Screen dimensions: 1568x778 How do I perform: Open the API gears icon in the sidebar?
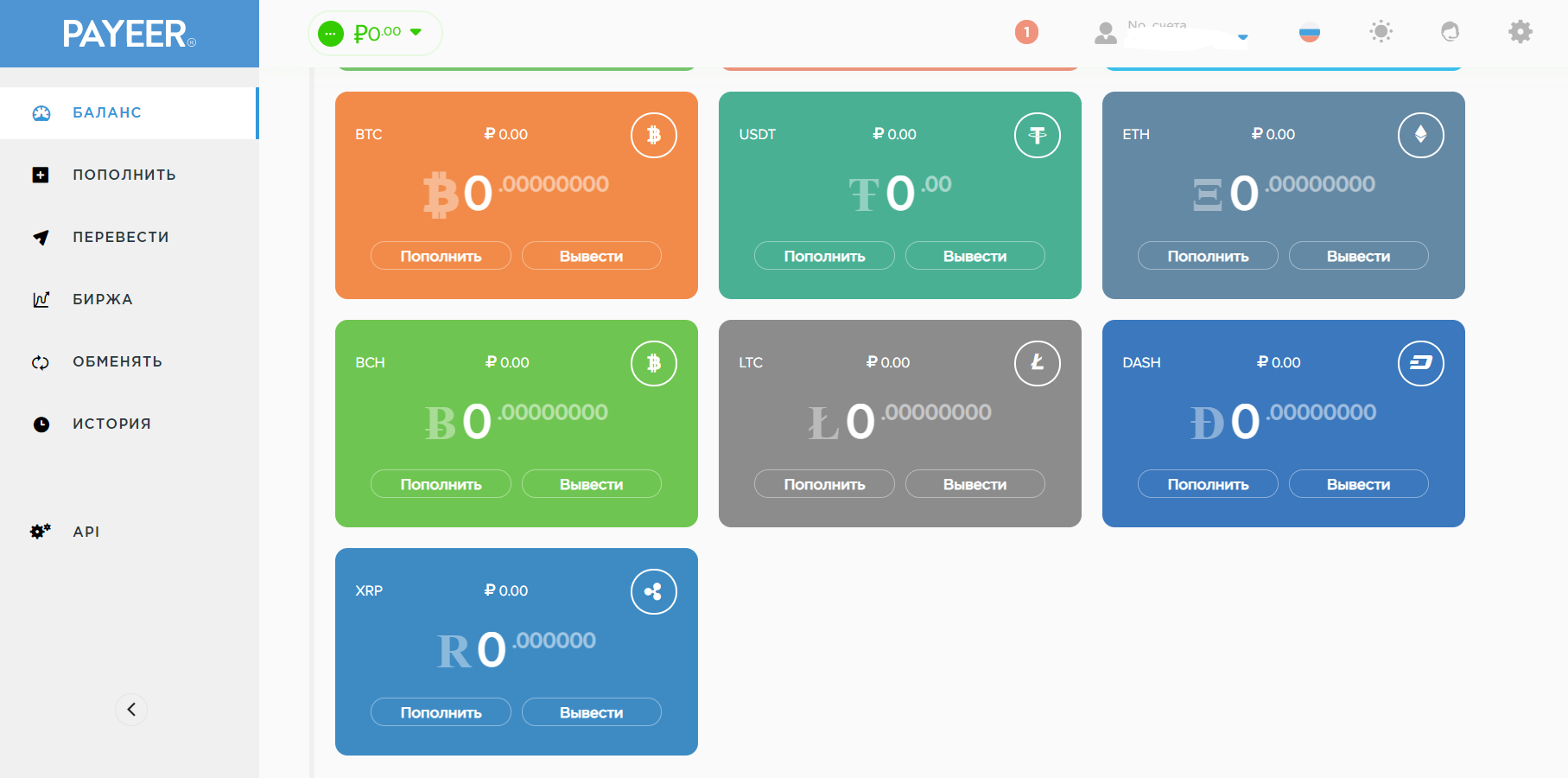[41, 532]
